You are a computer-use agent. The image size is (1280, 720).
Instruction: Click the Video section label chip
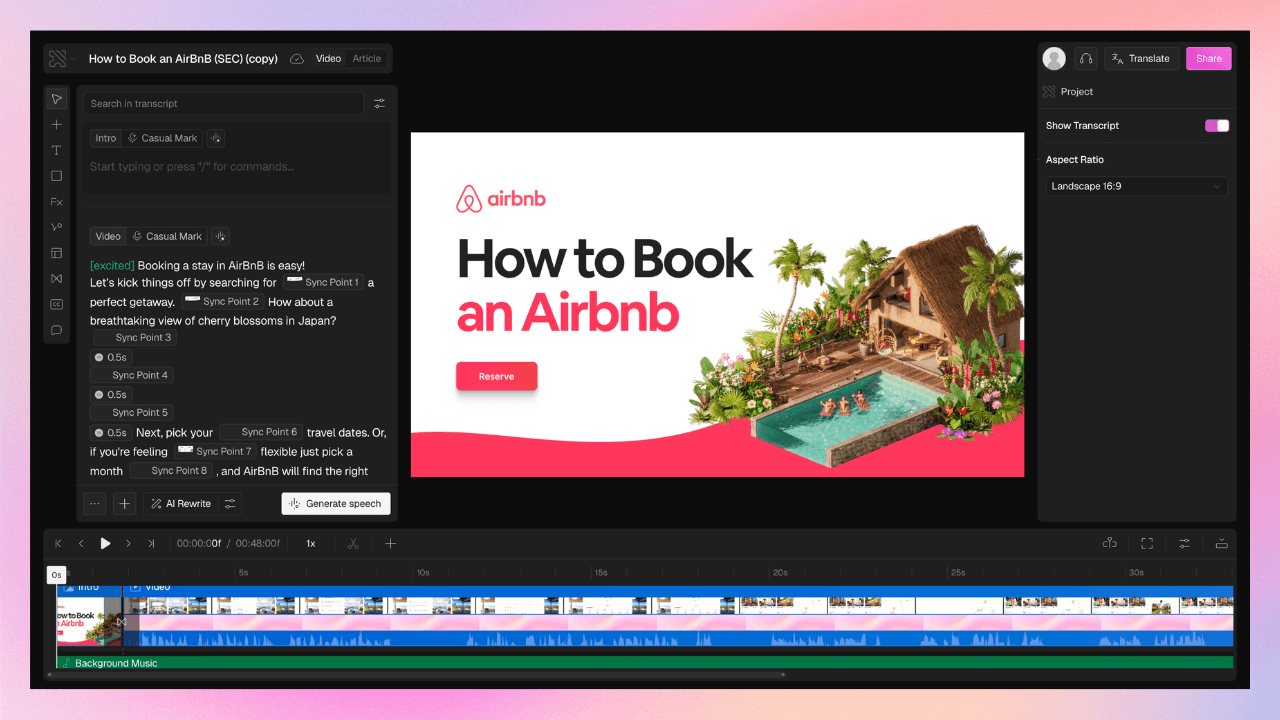click(108, 236)
